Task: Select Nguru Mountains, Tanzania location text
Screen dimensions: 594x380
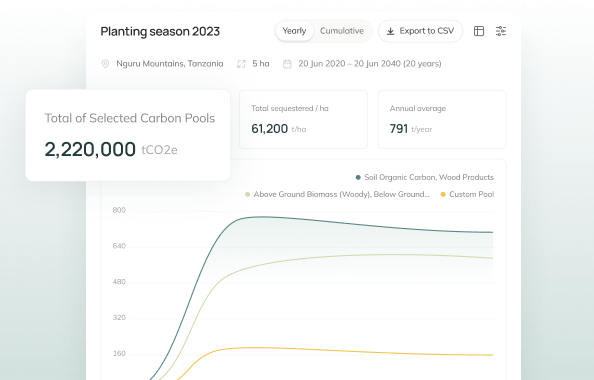Action: pos(170,64)
